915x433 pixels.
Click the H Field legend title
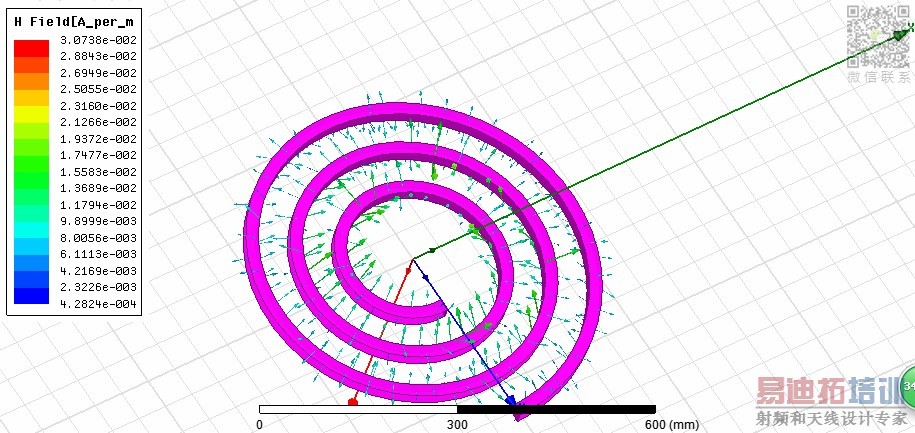74,22
